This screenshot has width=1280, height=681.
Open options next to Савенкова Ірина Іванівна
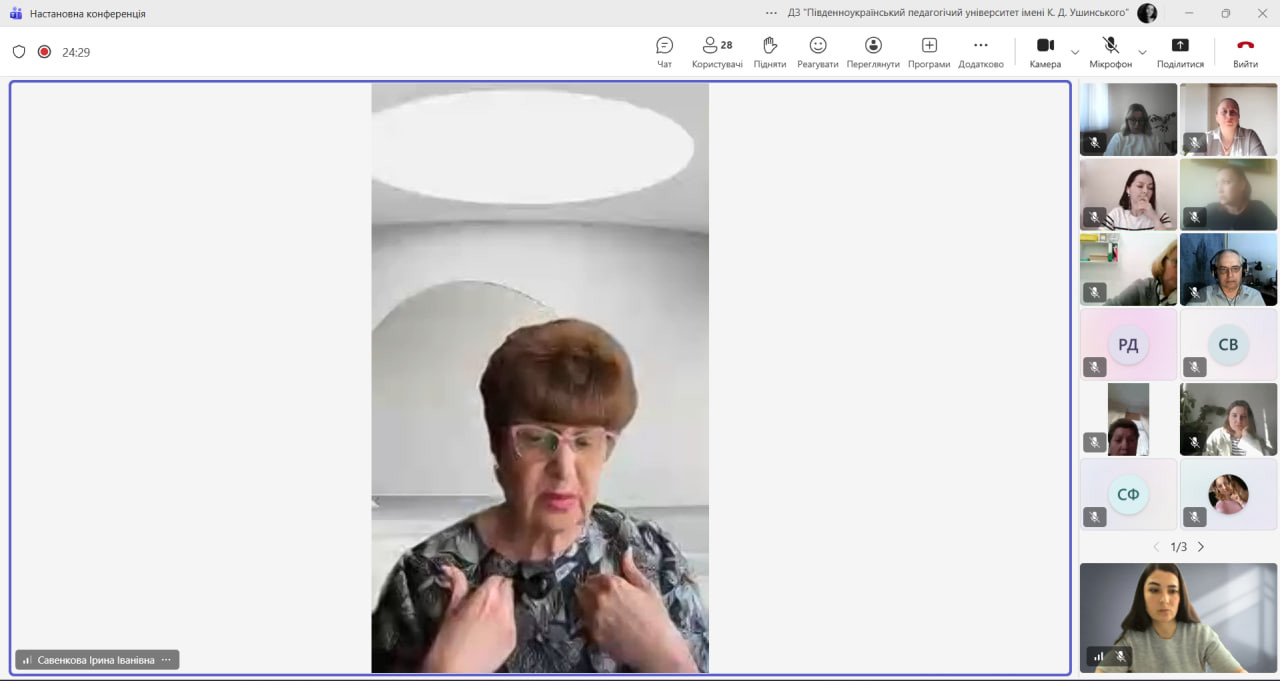[x=166, y=660]
